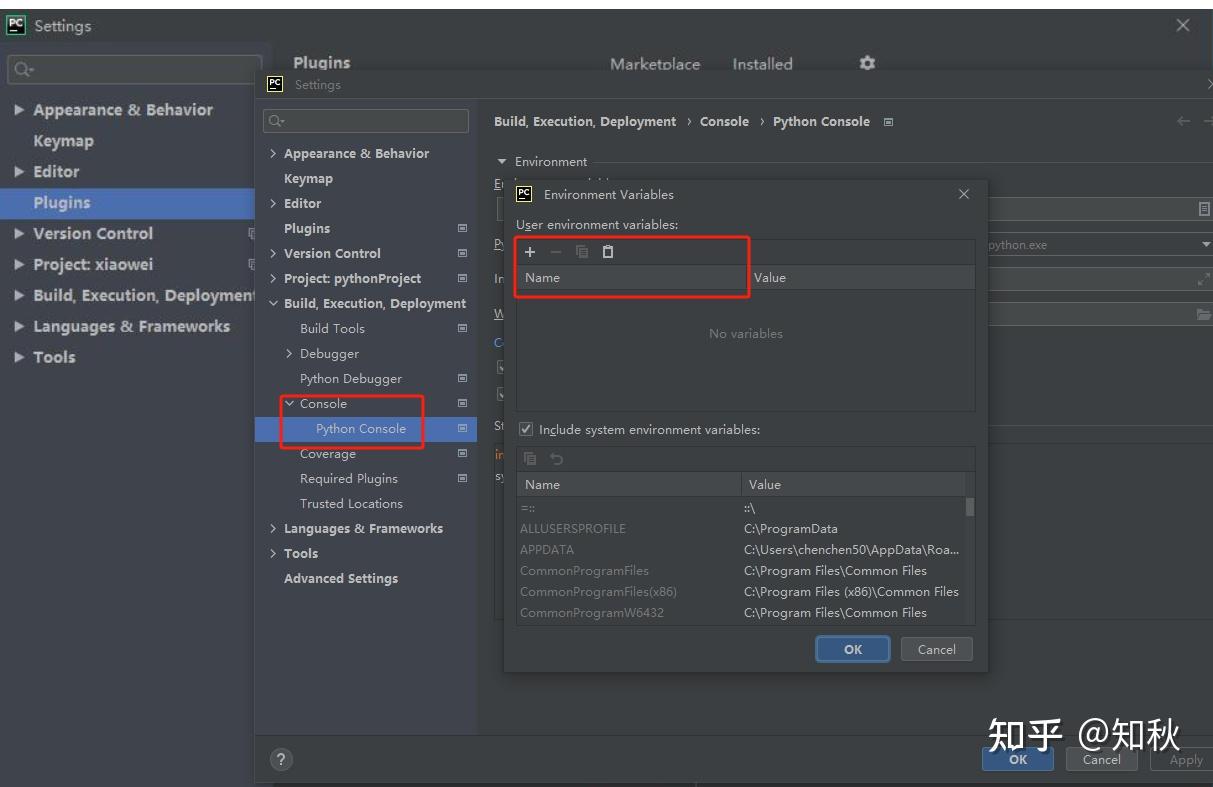Open the Python interpreter dropdown arrow
Viewport: 1213px width, 787px height.
click(1205, 245)
